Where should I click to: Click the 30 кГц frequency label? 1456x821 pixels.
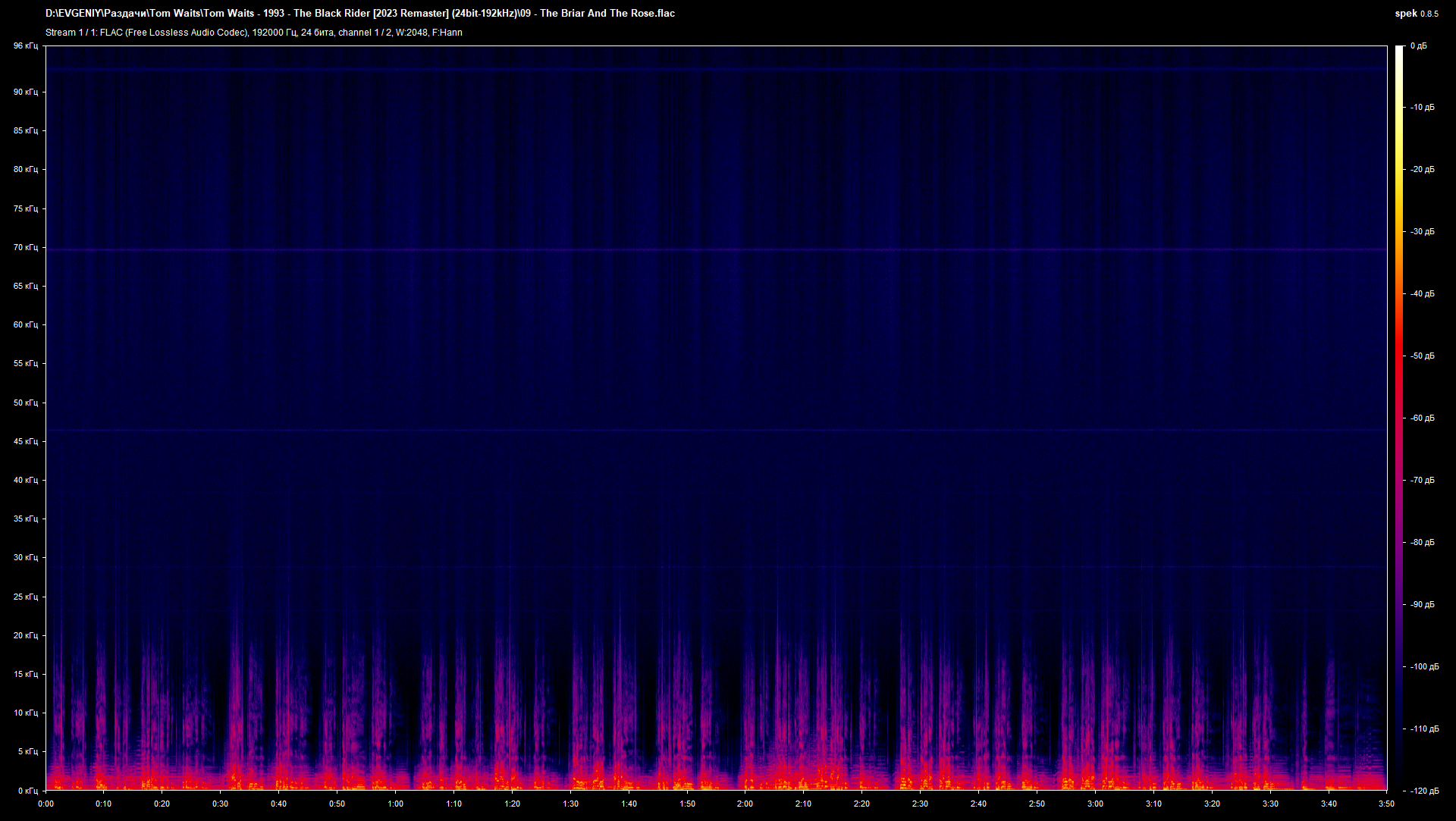pyautogui.click(x=25, y=558)
